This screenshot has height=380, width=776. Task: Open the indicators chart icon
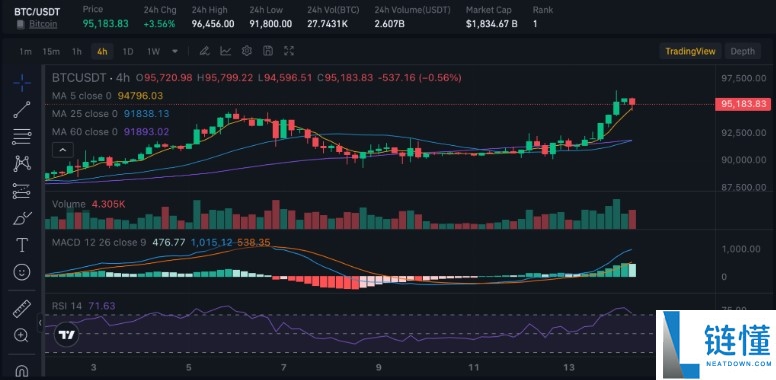(x=226, y=51)
